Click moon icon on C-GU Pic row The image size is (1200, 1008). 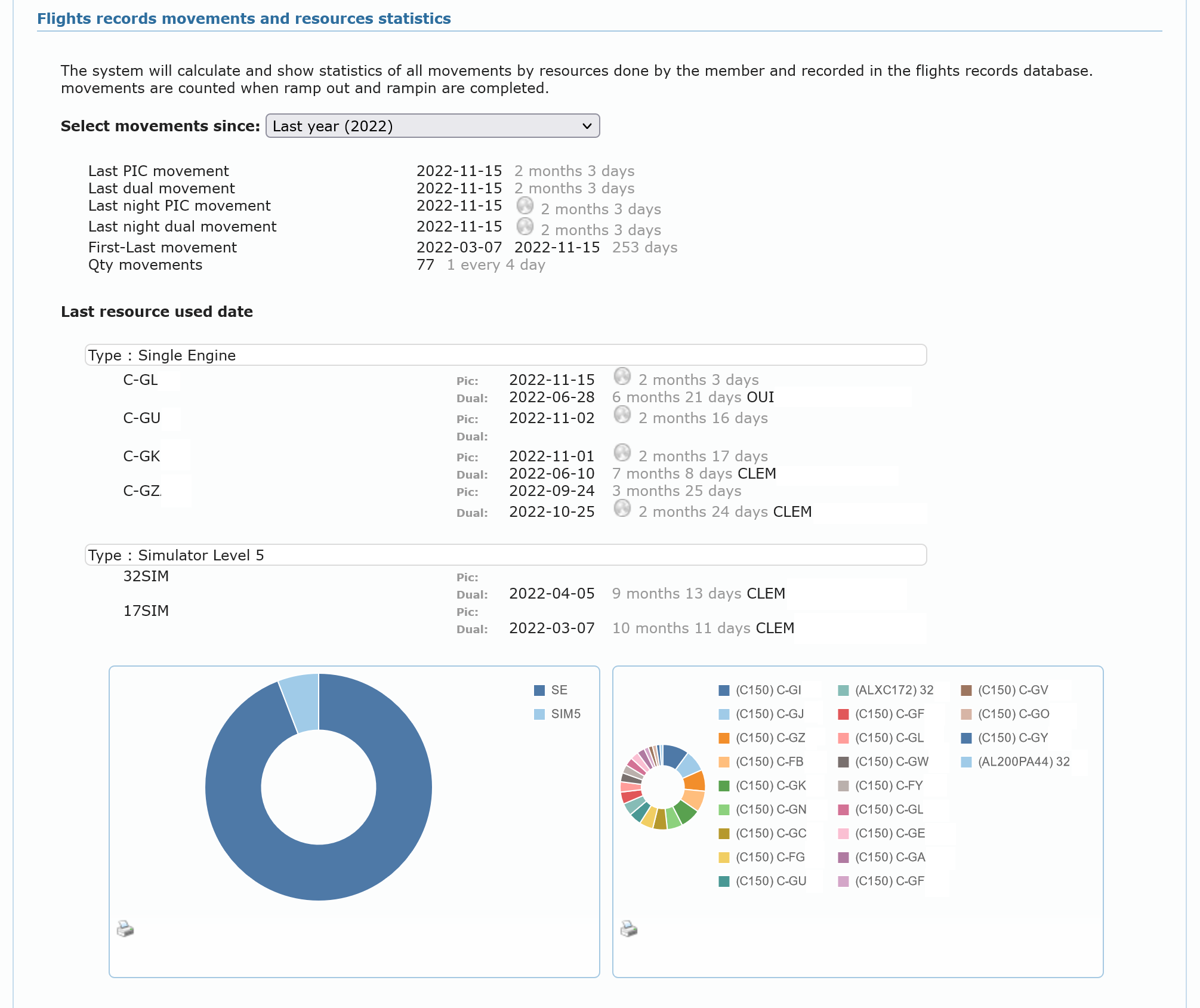[x=622, y=414]
